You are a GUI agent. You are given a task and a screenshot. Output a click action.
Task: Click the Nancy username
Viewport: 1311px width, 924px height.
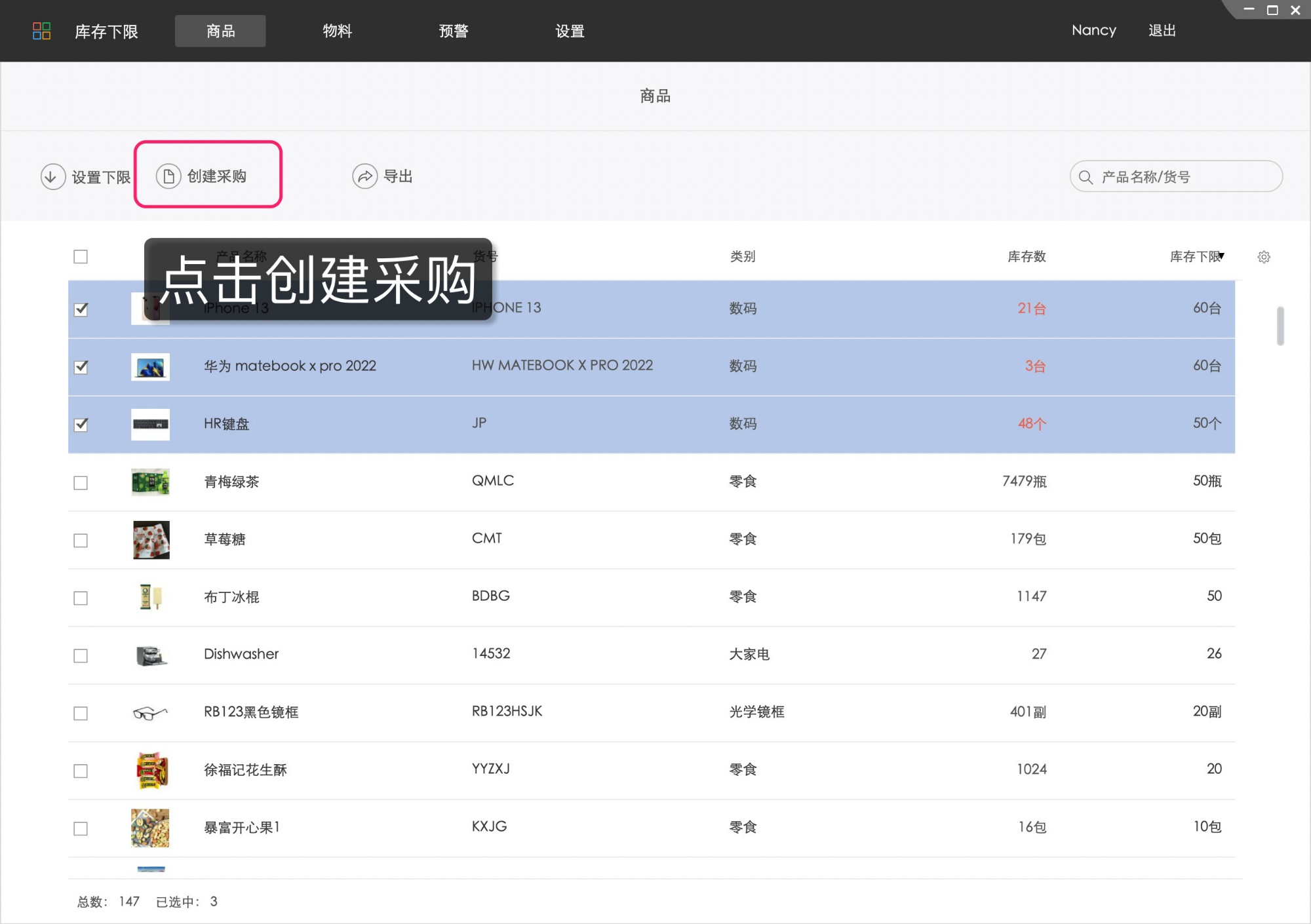pos(1093,30)
